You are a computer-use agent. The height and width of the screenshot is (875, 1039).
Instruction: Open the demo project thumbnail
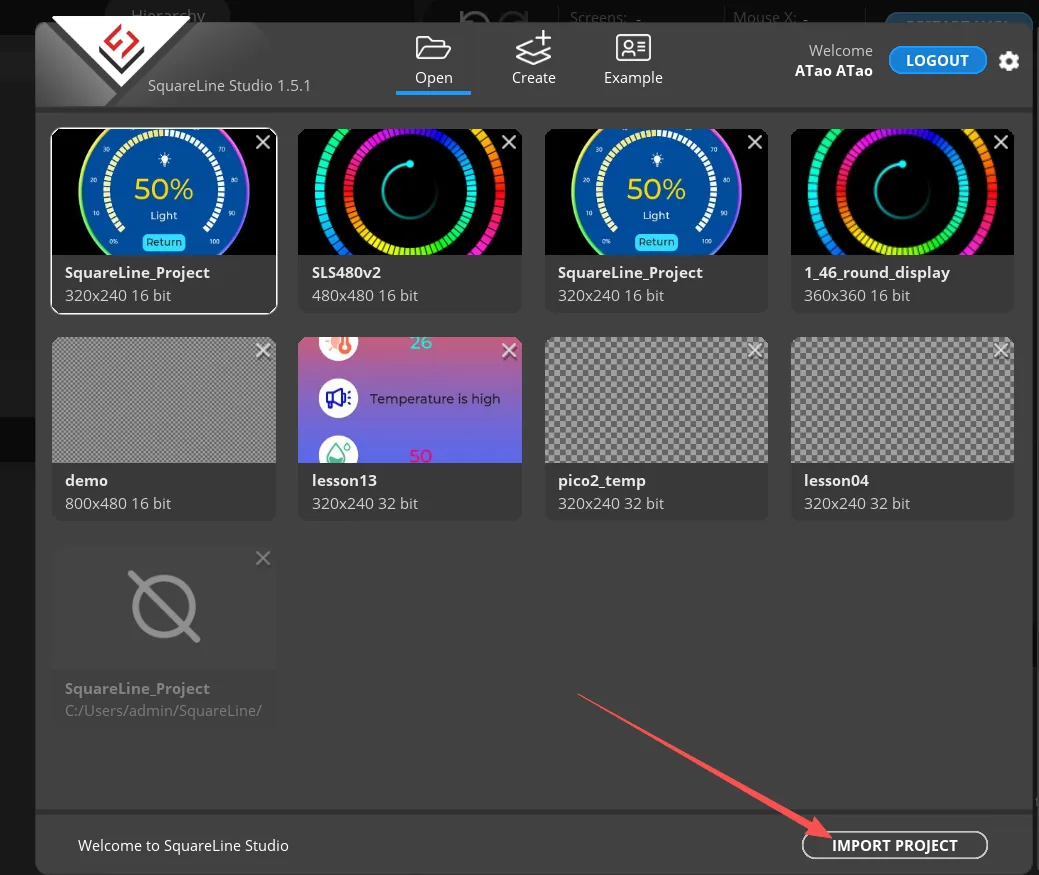click(164, 400)
